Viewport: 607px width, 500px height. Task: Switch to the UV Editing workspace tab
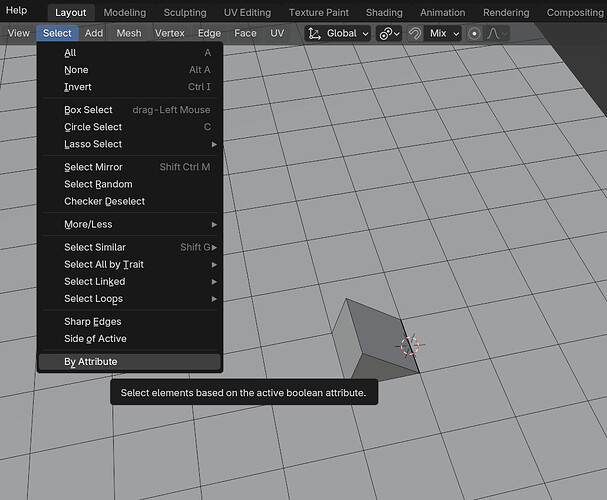(247, 13)
